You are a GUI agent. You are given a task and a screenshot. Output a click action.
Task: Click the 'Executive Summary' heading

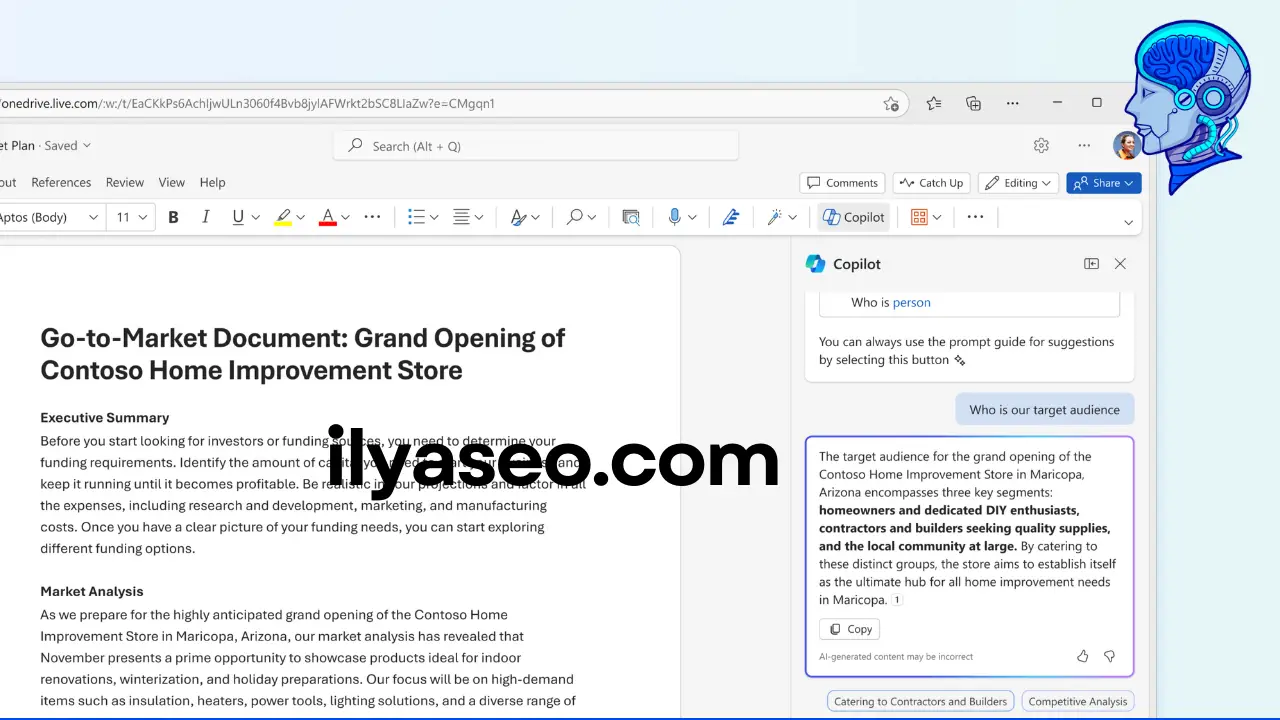tap(105, 418)
